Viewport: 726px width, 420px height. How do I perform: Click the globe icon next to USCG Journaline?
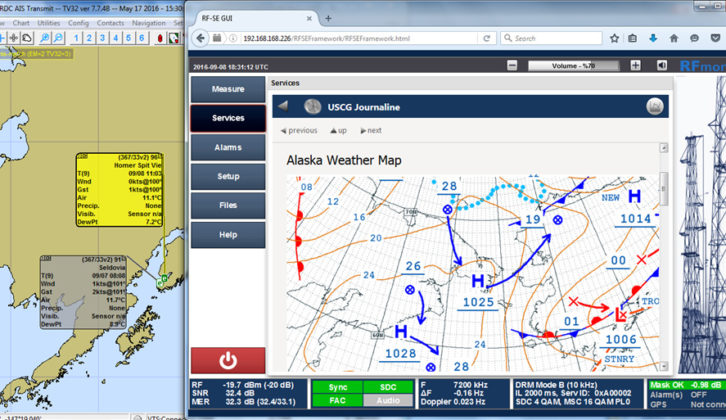tap(313, 107)
